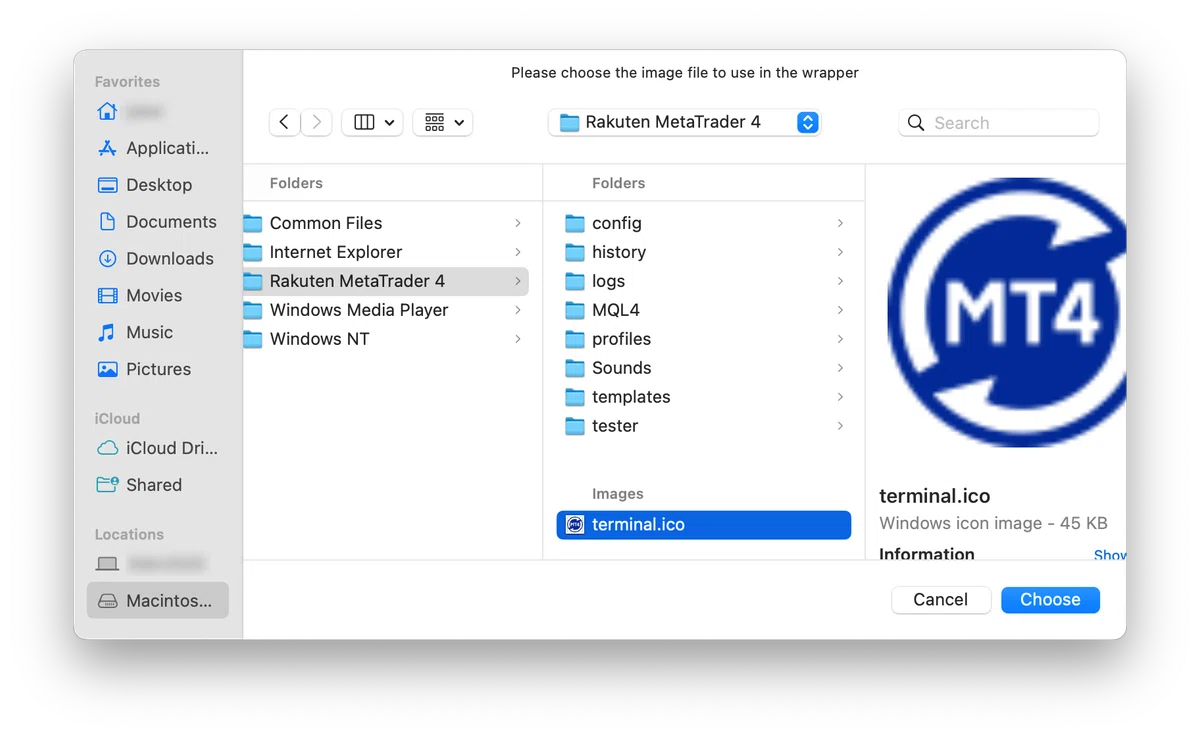Screen dimensions: 1200x737
Task: Click the terminal.ico file icon
Action: point(575,525)
